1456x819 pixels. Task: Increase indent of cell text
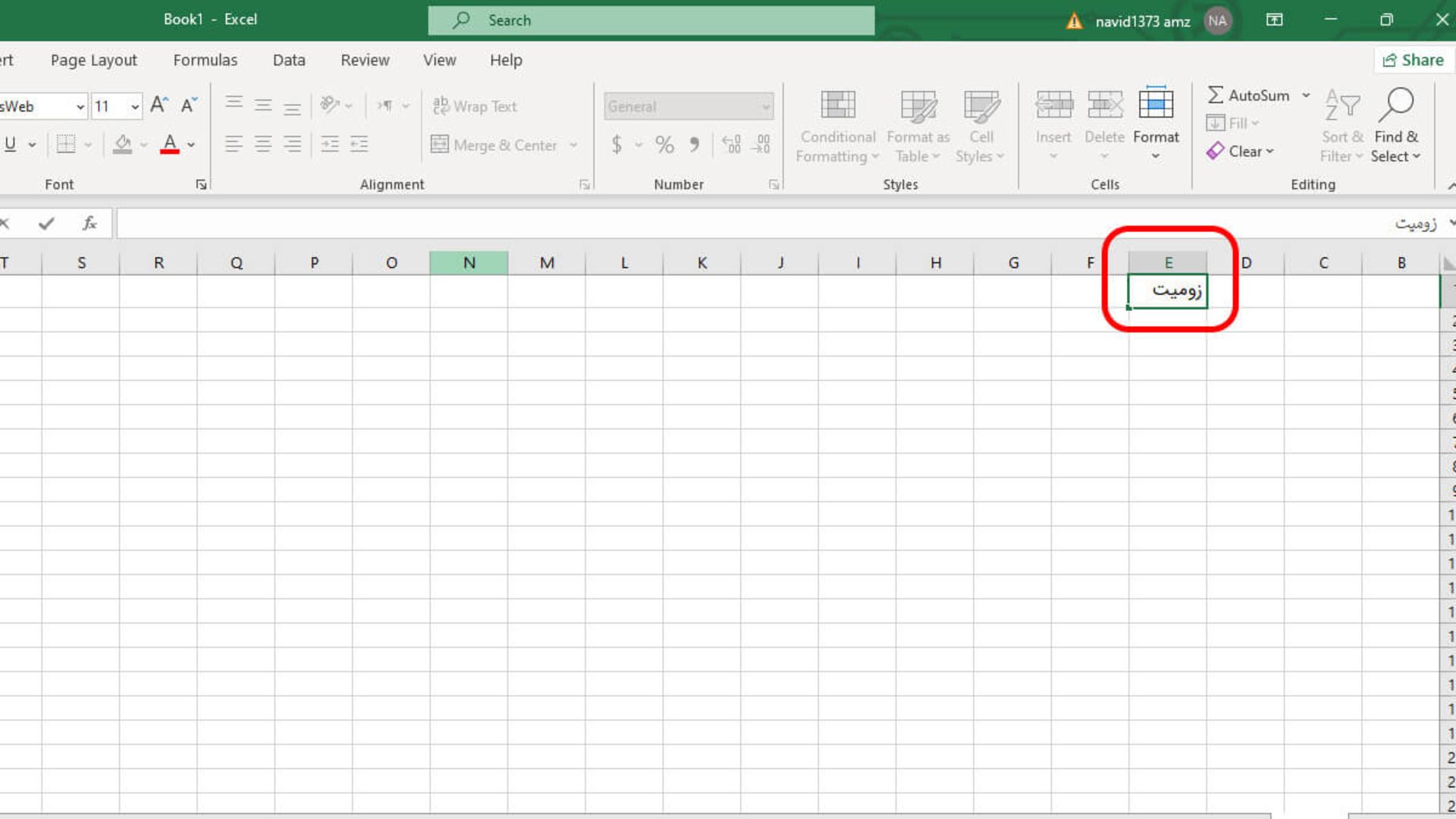(359, 144)
